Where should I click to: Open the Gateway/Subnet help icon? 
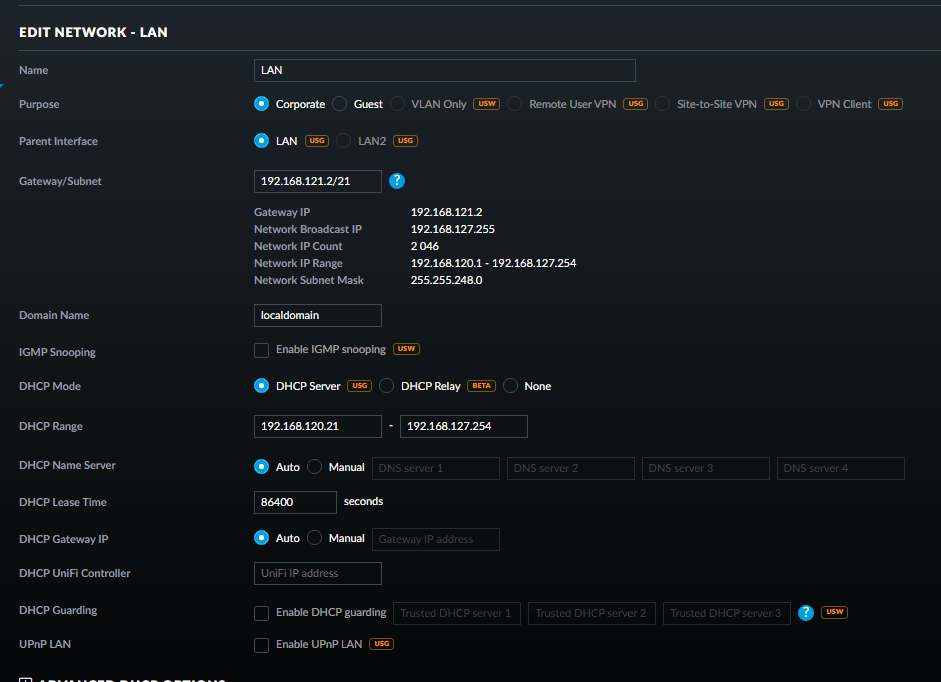pyautogui.click(x=397, y=181)
